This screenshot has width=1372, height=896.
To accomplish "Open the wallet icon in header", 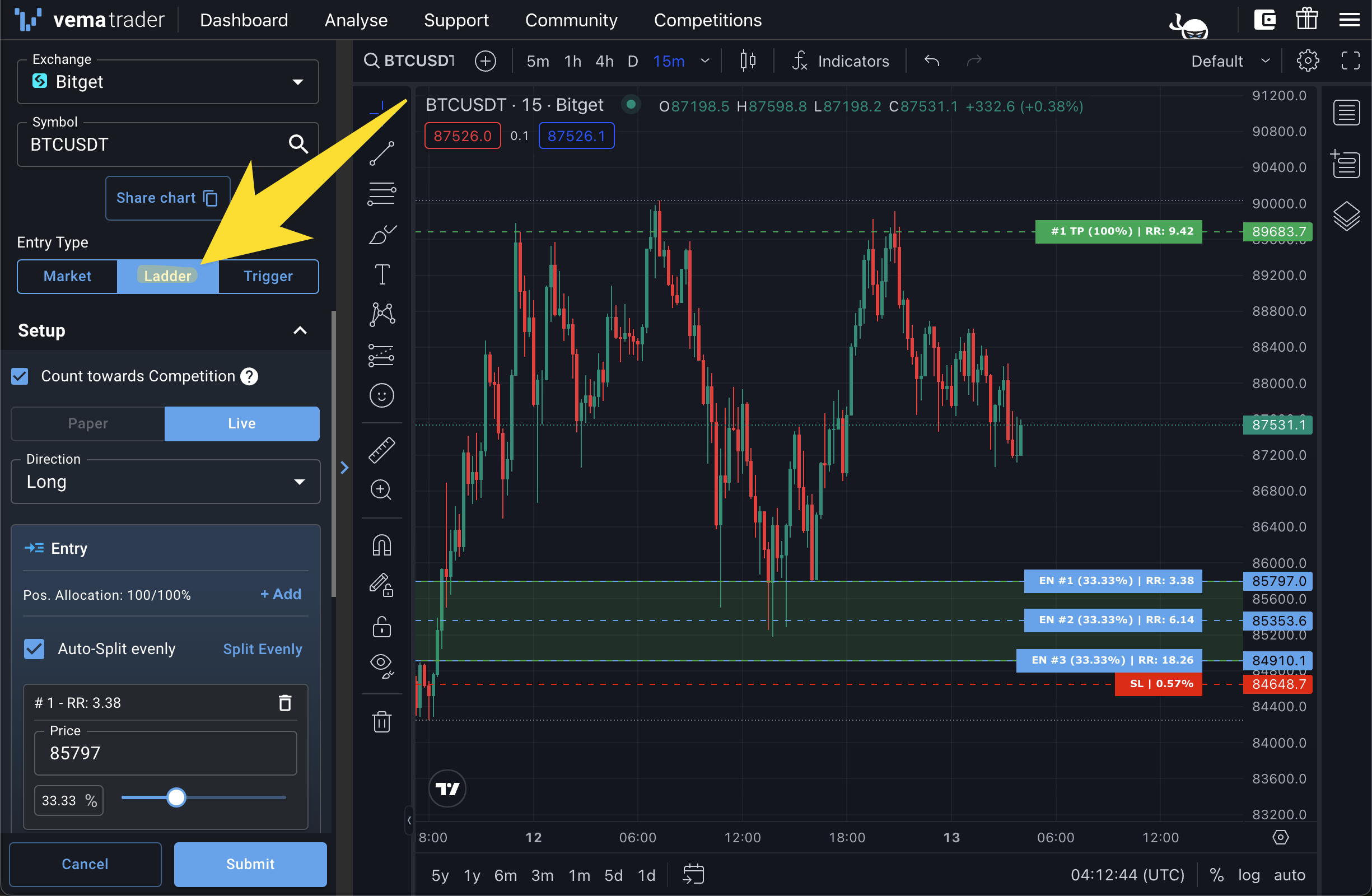I will (x=1266, y=20).
